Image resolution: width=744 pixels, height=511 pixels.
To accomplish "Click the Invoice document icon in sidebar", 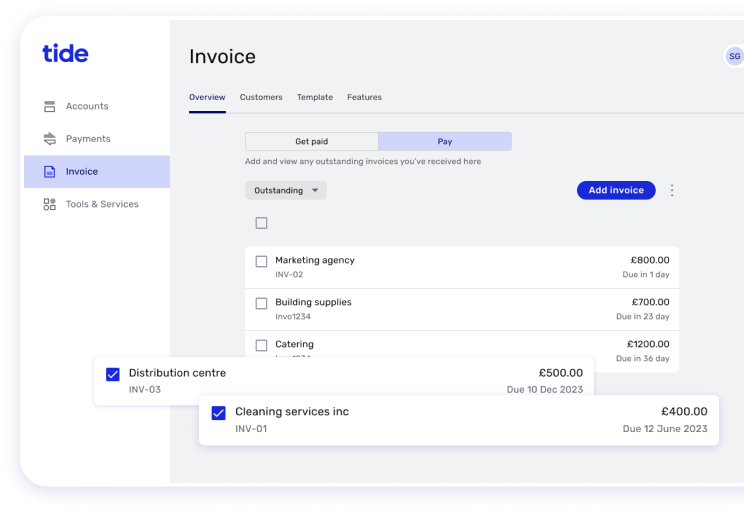I will [49, 171].
